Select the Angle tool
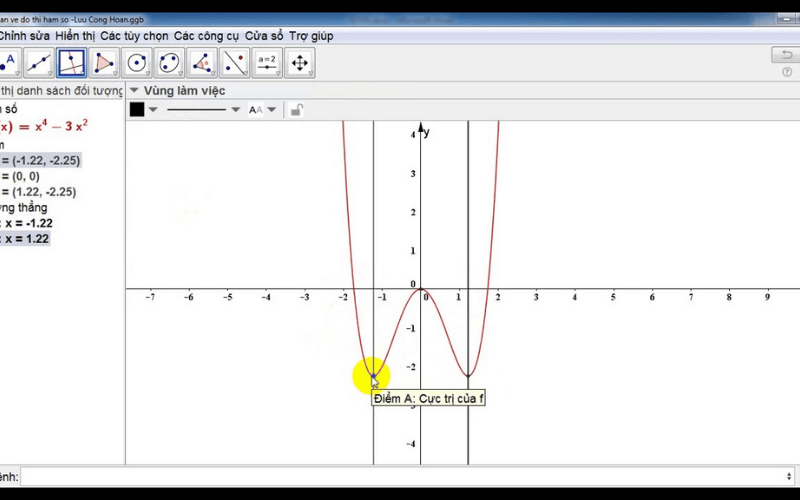Screen dimensions: 800x500 click(202, 64)
